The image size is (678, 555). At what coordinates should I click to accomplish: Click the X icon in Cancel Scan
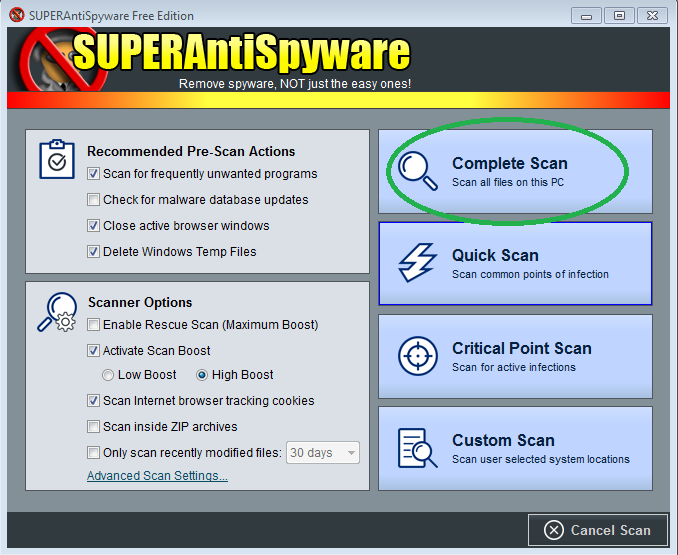(x=554, y=530)
